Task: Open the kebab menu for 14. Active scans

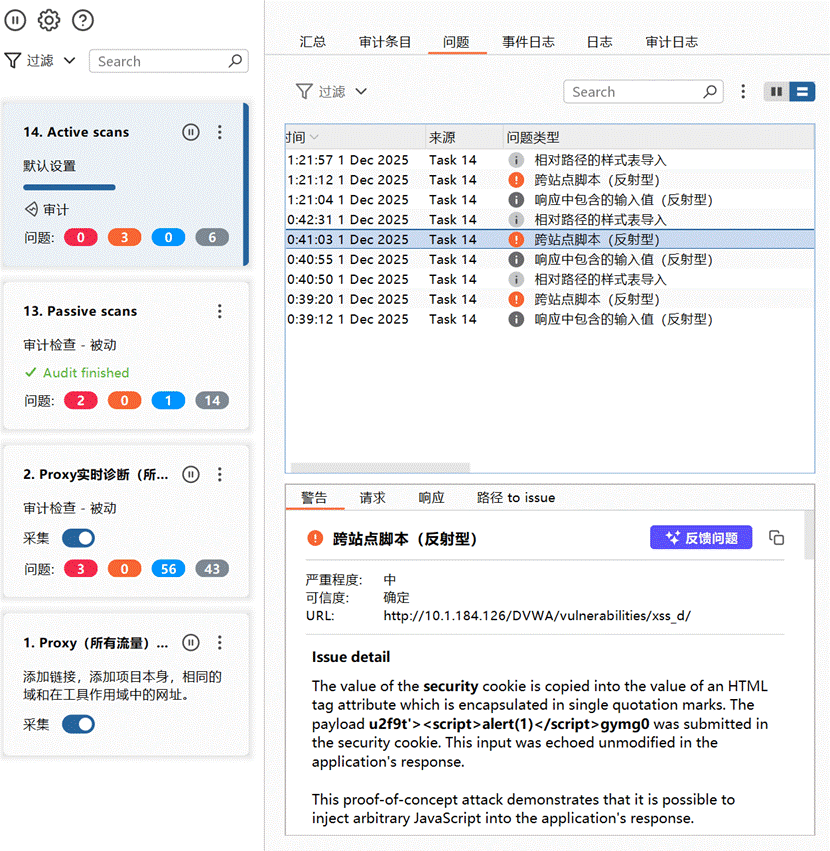Action: [220, 132]
